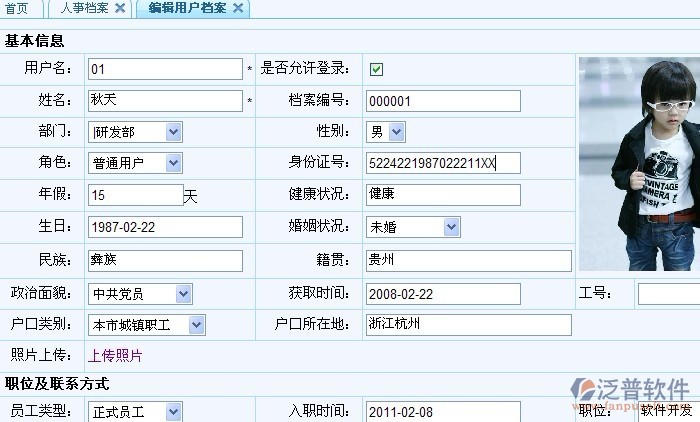Click the 用户名 input field

pos(165,69)
